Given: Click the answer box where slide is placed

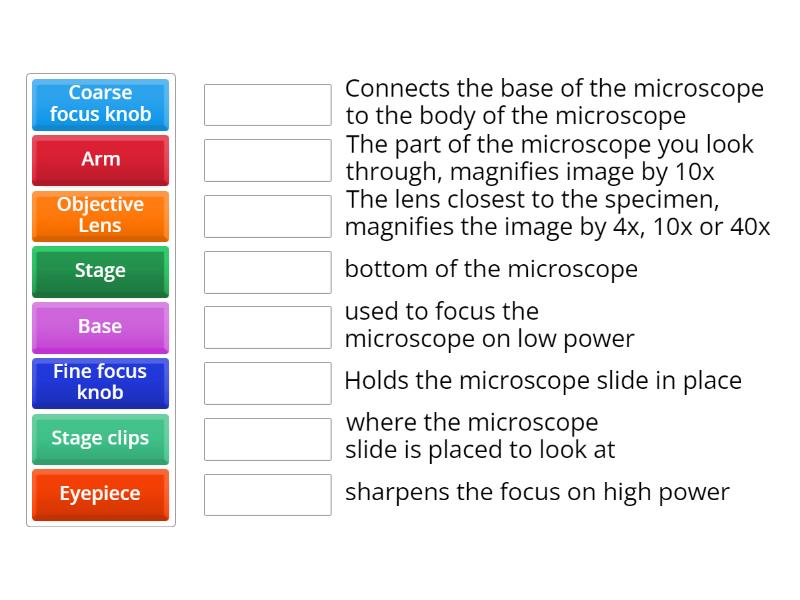Looking at the screenshot, I should 267,438.
